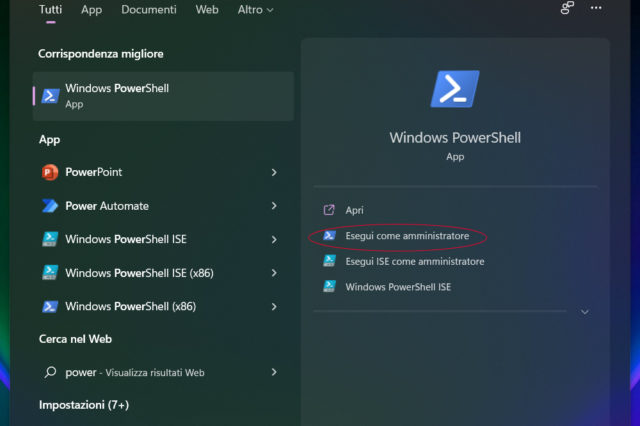Open the App filter tab
The image size is (640, 426).
point(91,10)
